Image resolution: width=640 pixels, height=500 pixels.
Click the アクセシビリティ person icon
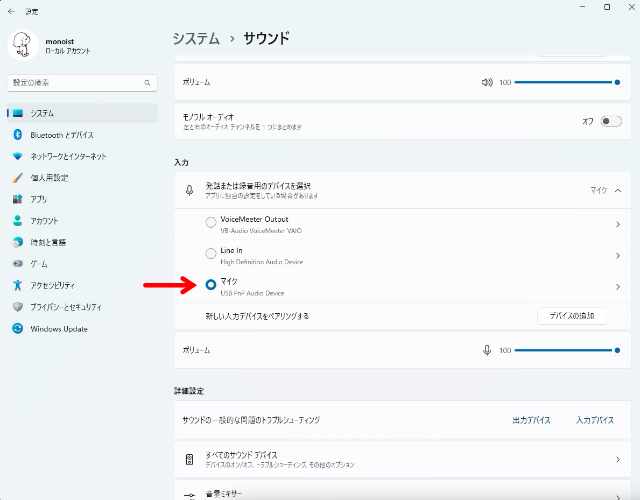[x=18, y=285]
